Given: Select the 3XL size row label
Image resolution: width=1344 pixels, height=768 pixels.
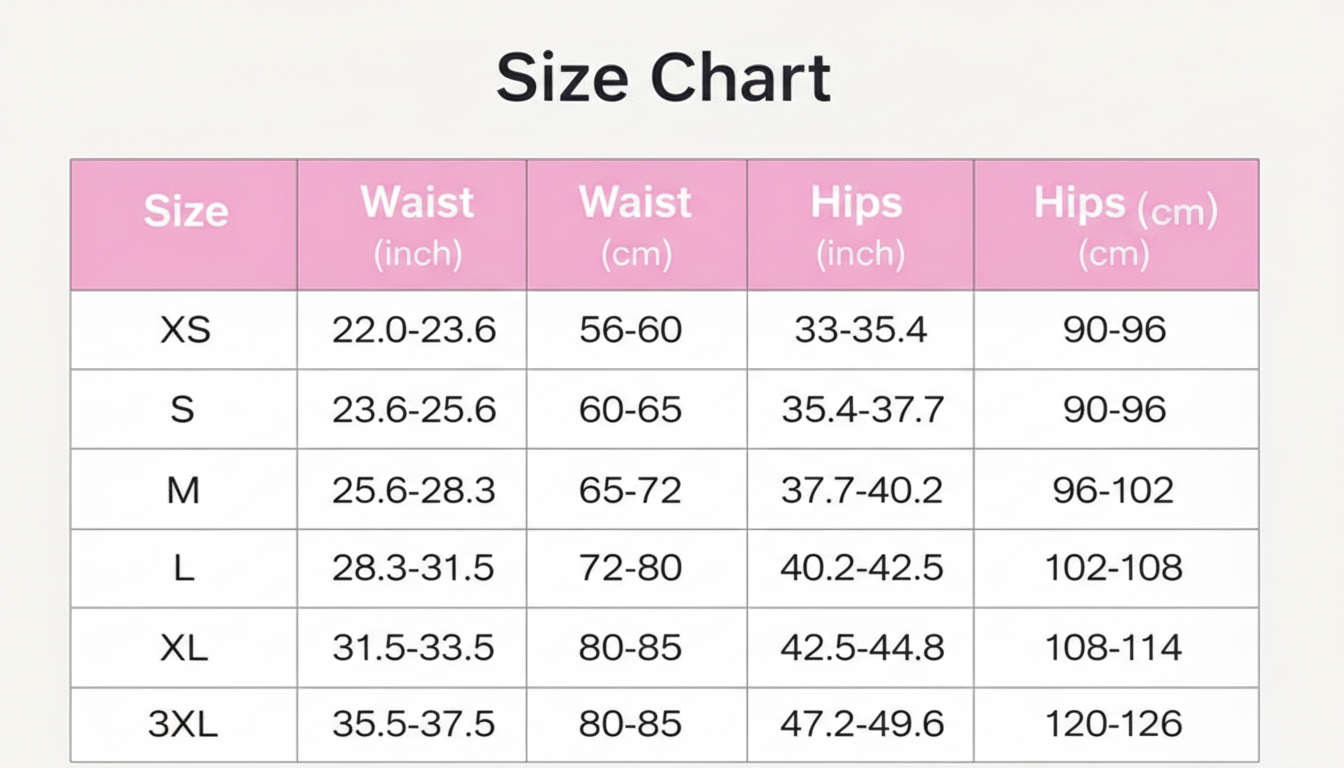Looking at the screenshot, I should click(184, 724).
